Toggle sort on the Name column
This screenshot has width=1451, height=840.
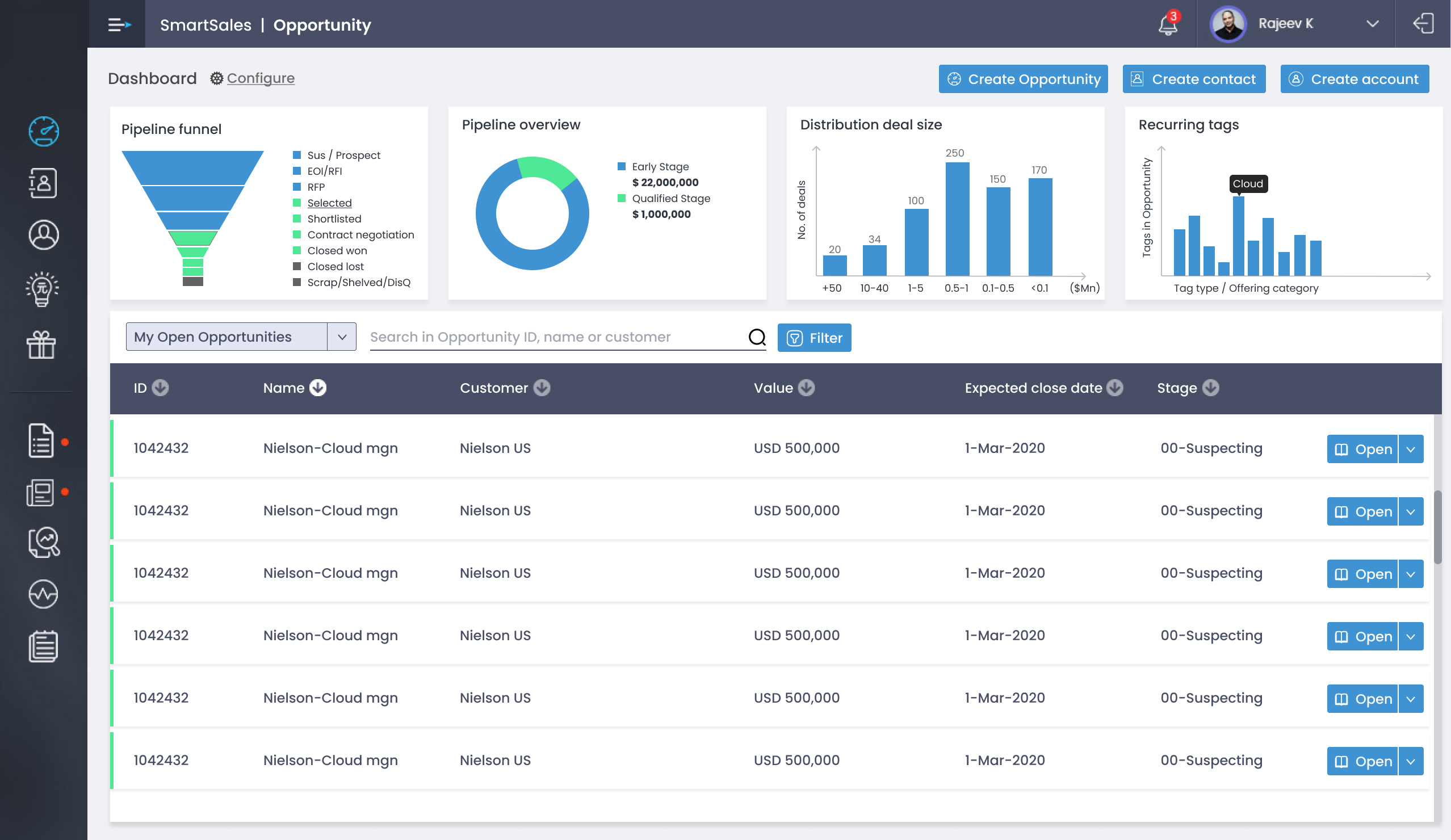point(318,388)
